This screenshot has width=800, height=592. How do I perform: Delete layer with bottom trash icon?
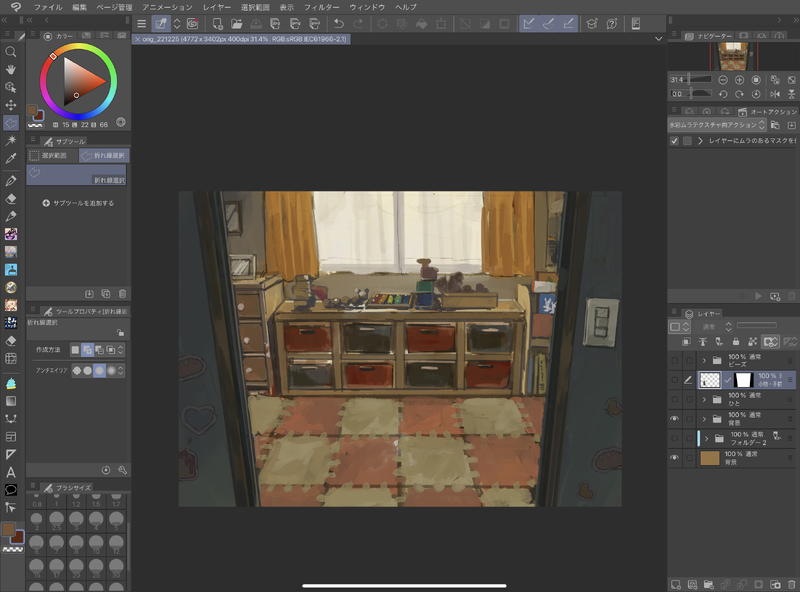click(x=791, y=584)
